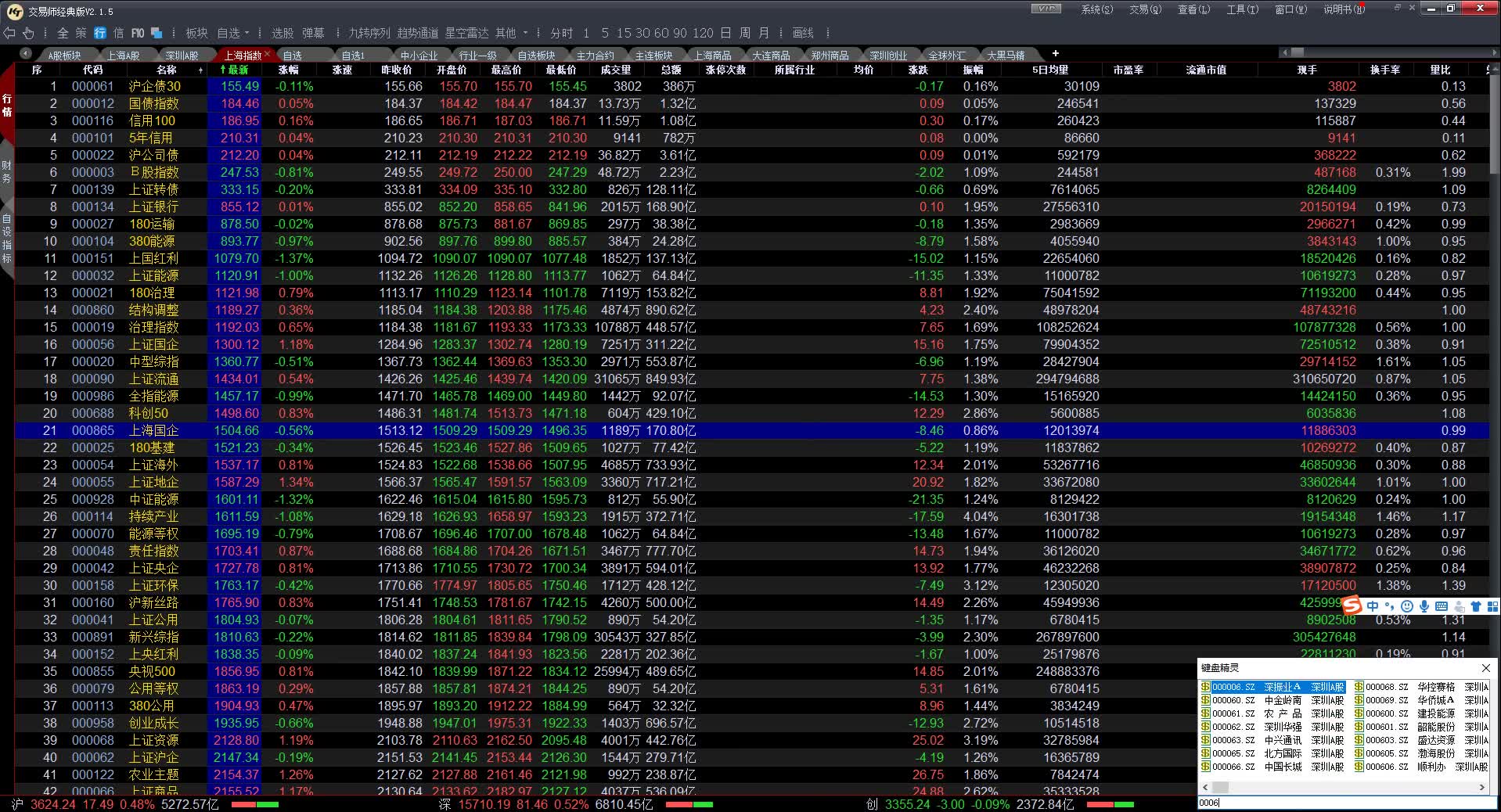Sort by 最新 column header

[x=234, y=70]
